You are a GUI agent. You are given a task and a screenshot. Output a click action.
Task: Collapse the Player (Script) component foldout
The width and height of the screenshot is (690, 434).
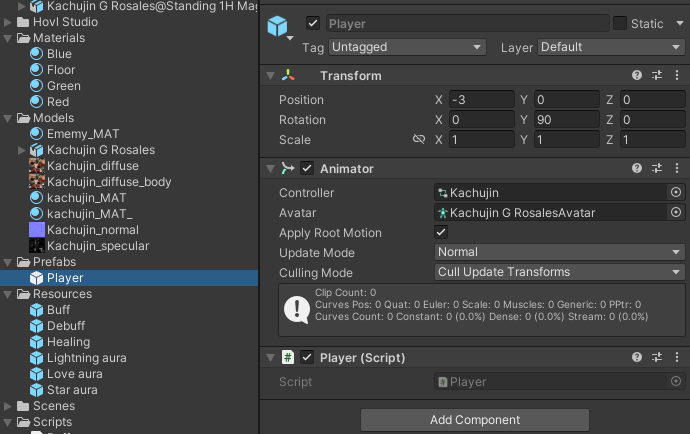pyautogui.click(x=270, y=358)
